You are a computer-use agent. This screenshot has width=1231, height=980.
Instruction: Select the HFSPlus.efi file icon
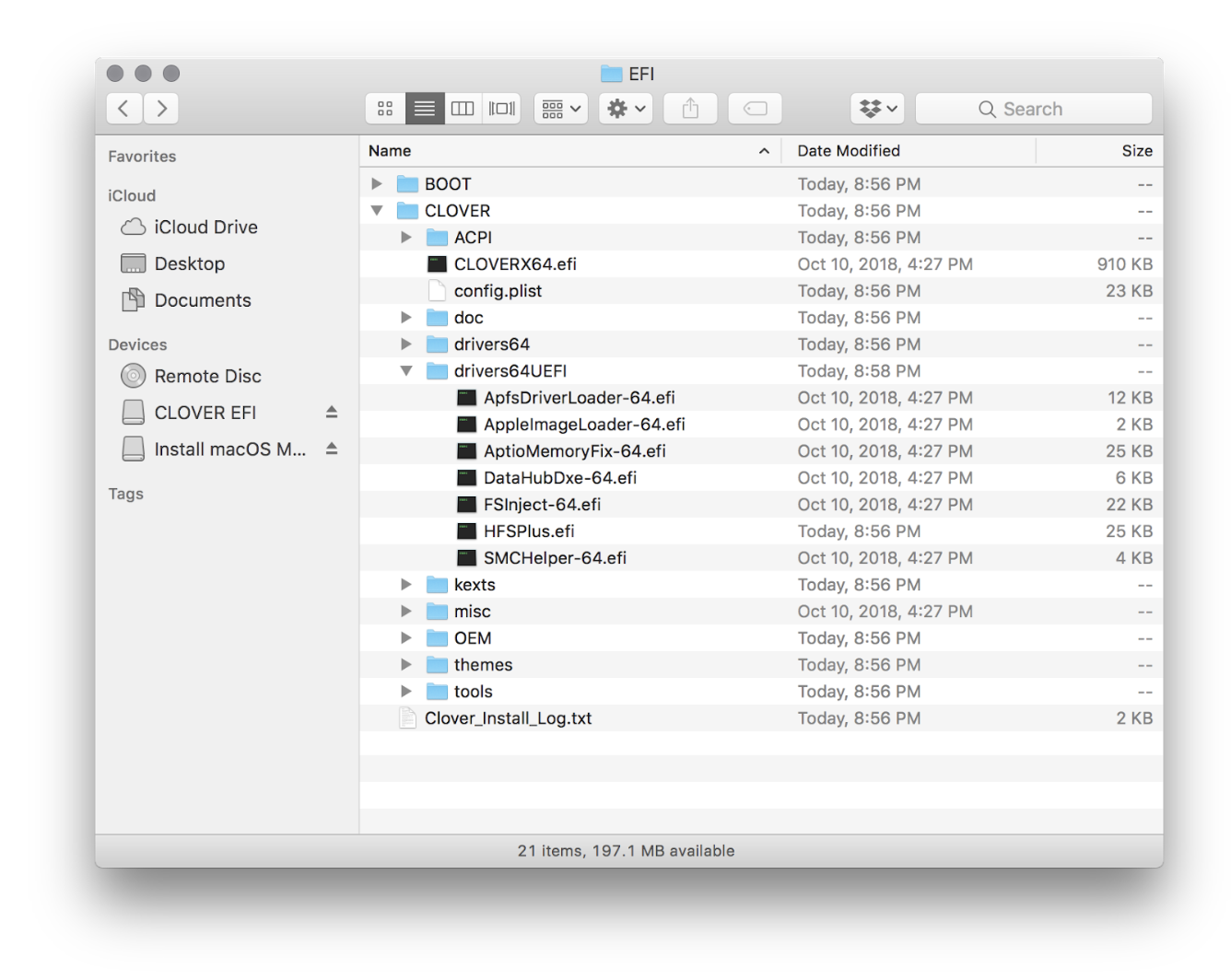click(x=467, y=531)
